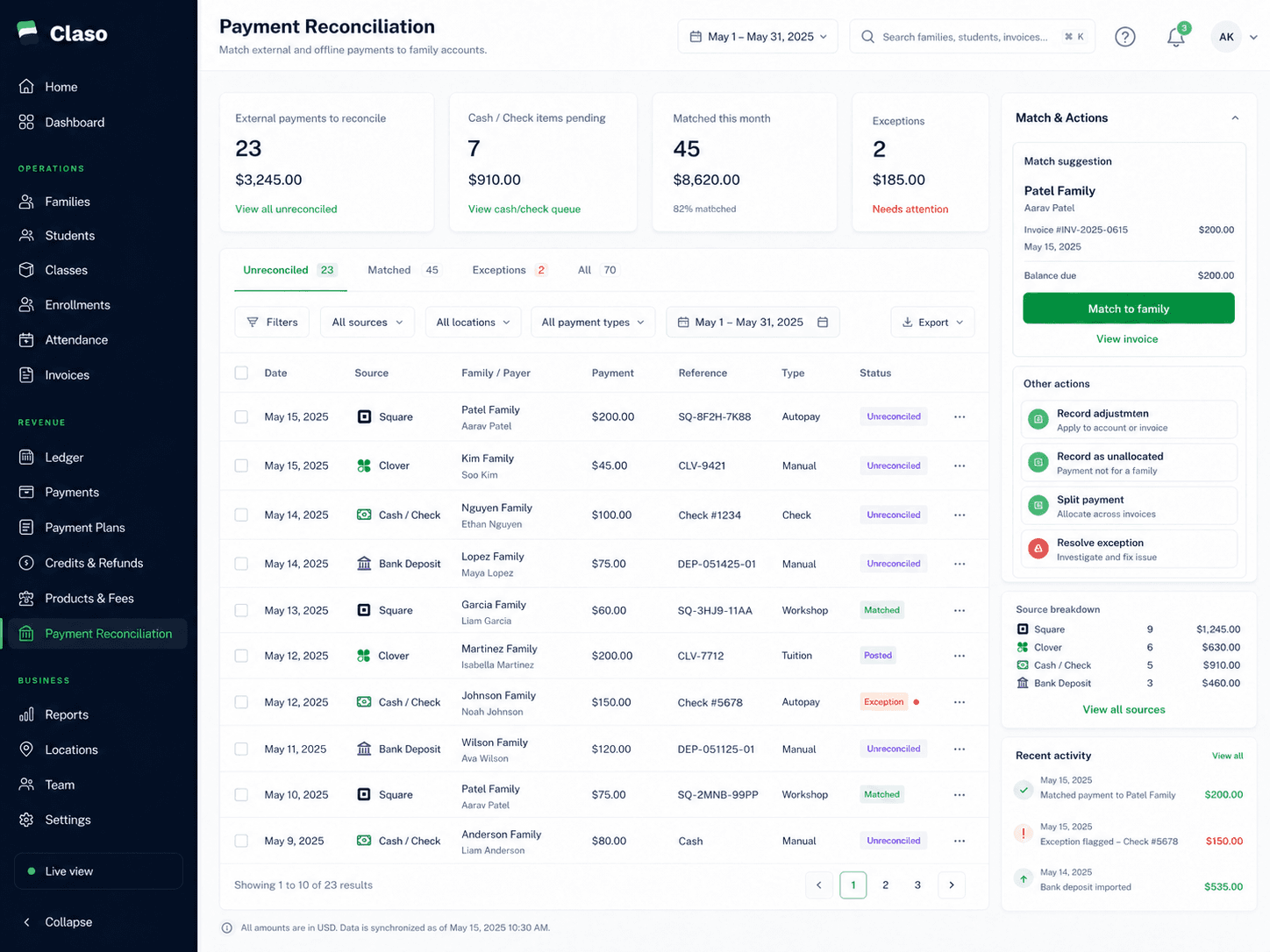This screenshot has width=1270, height=952.
Task: Open header date range May 1 – May 31 selector
Action: point(758,37)
